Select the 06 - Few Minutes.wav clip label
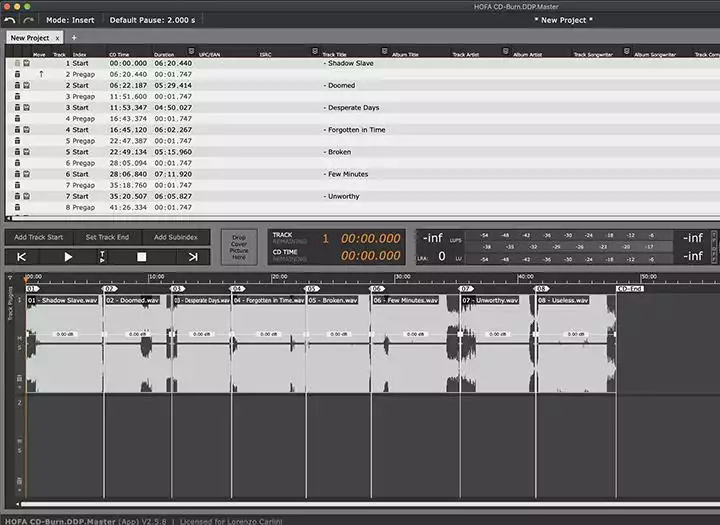Image resolution: width=720 pixels, height=525 pixels. tap(405, 300)
